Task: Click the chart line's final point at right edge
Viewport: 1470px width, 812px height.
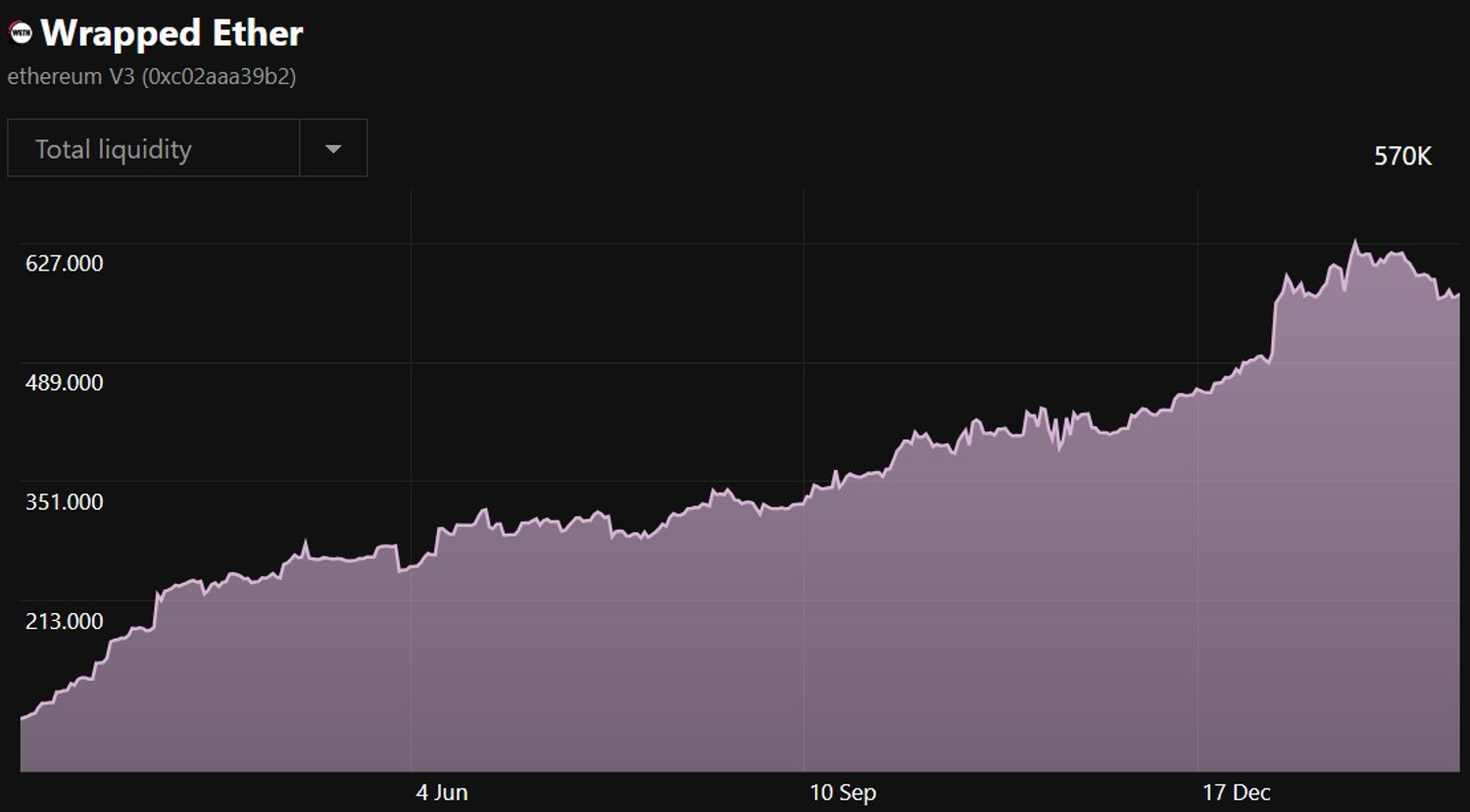Action: pos(1458,294)
